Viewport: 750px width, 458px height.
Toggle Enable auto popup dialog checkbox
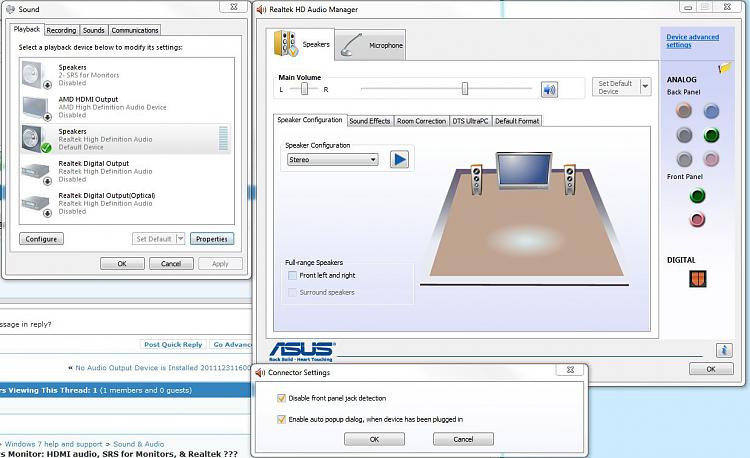pyautogui.click(x=281, y=419)
